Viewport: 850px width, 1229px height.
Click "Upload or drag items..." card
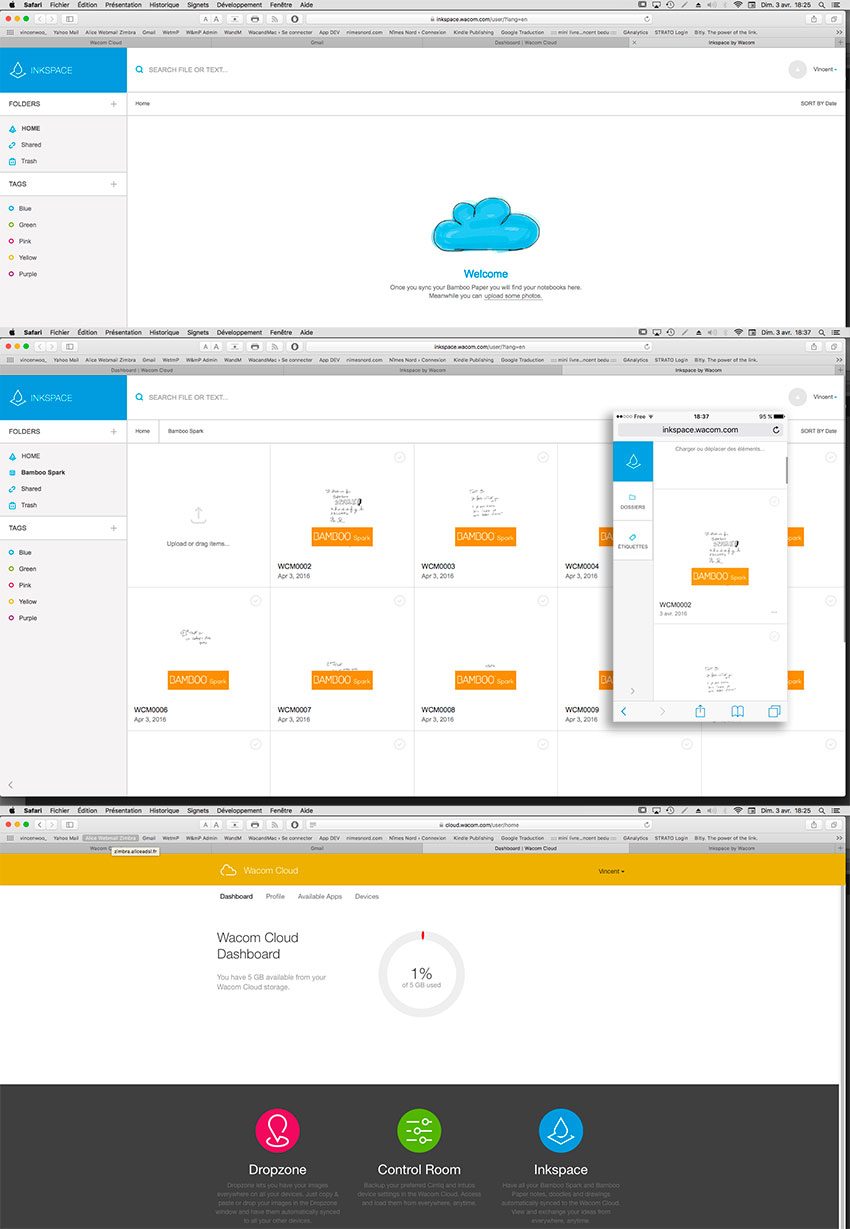[198, 516]
